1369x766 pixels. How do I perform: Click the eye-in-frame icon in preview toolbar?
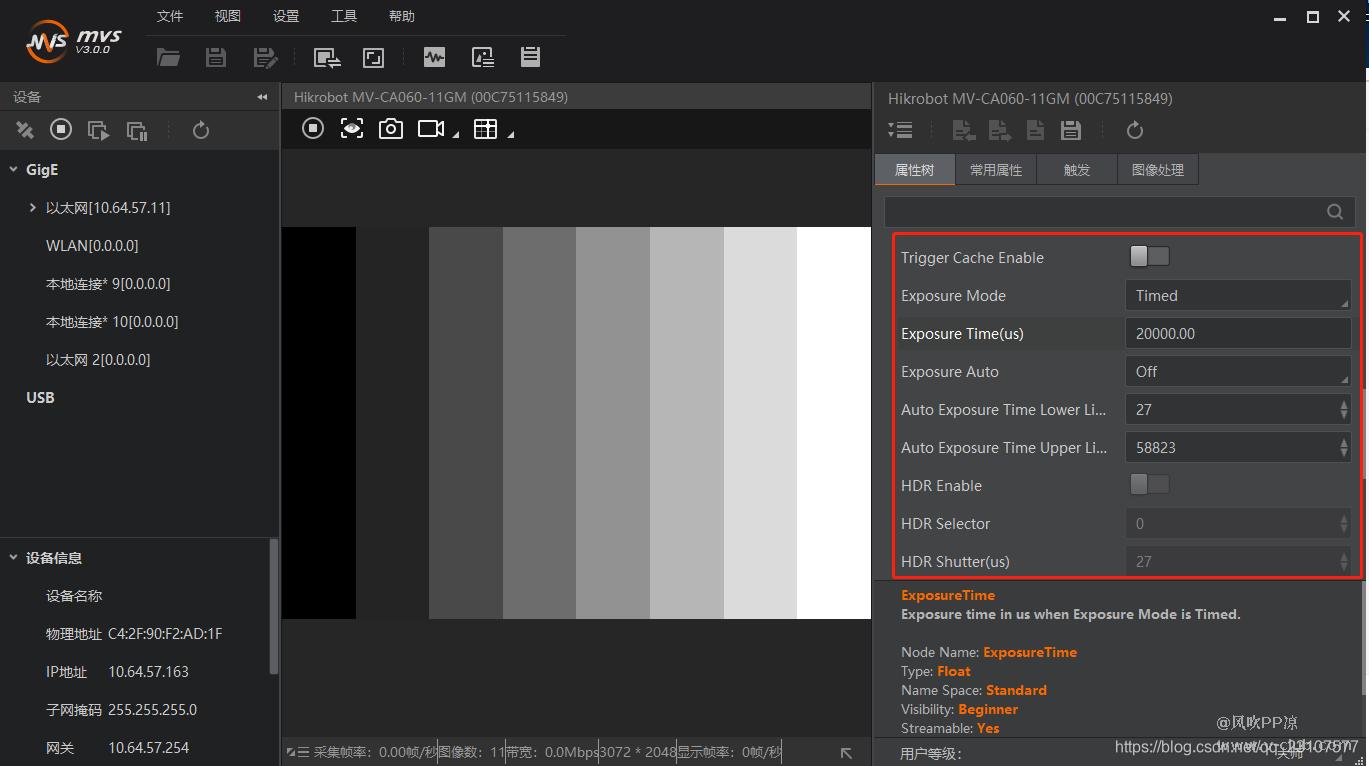(352, 128)
